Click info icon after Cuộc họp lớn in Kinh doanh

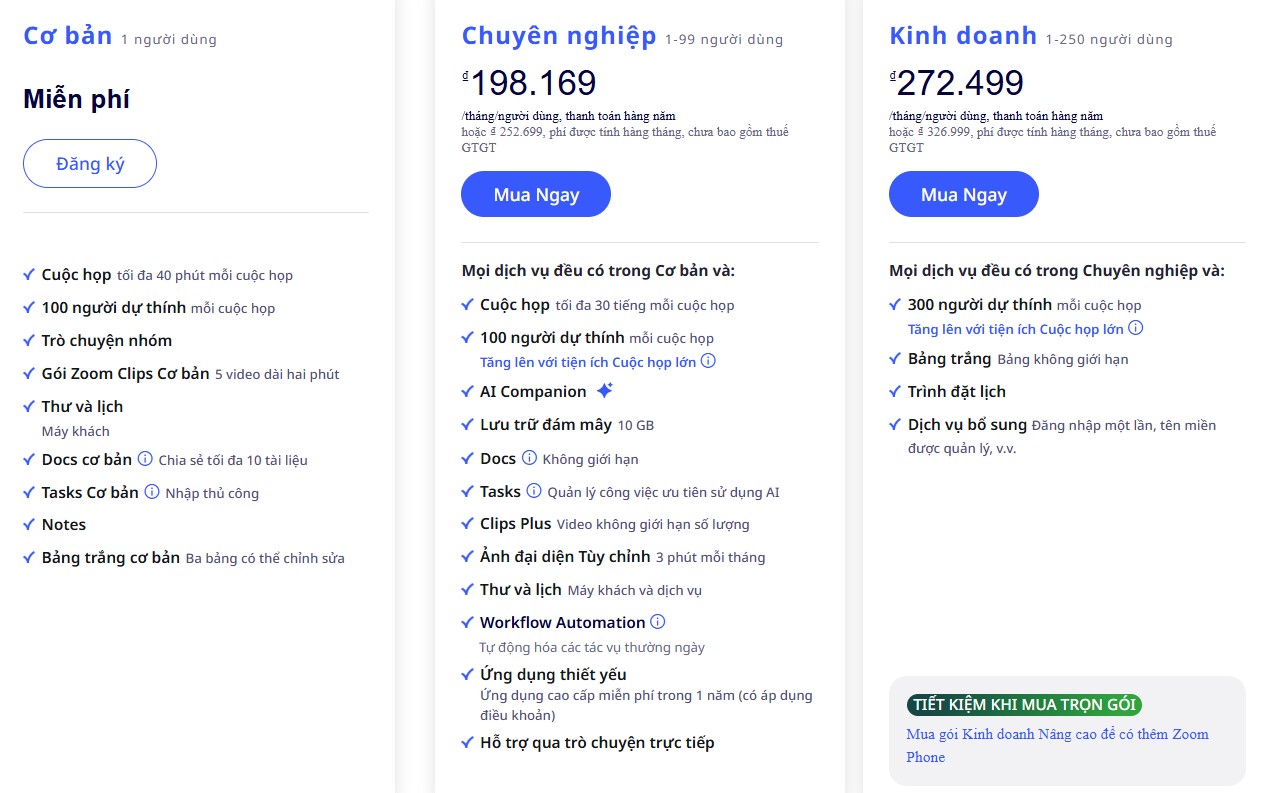[1135, 328]
